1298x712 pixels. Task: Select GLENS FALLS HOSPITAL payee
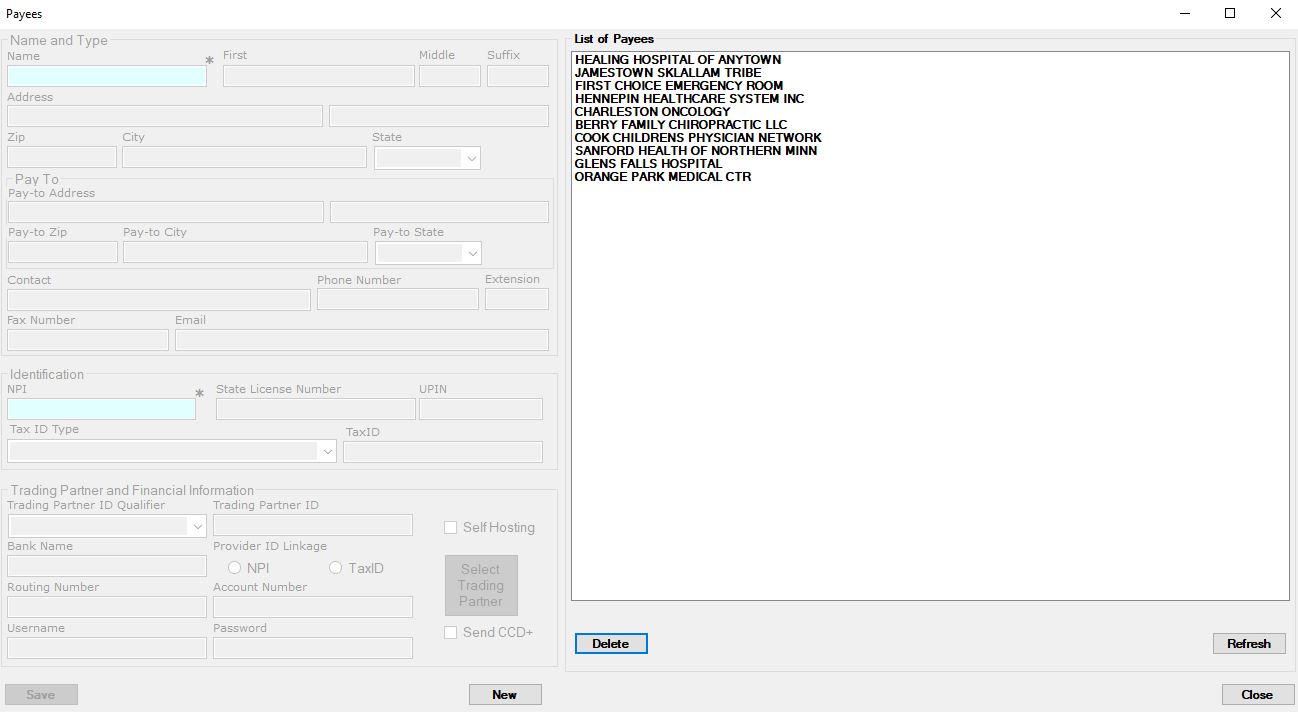(648, 164)
